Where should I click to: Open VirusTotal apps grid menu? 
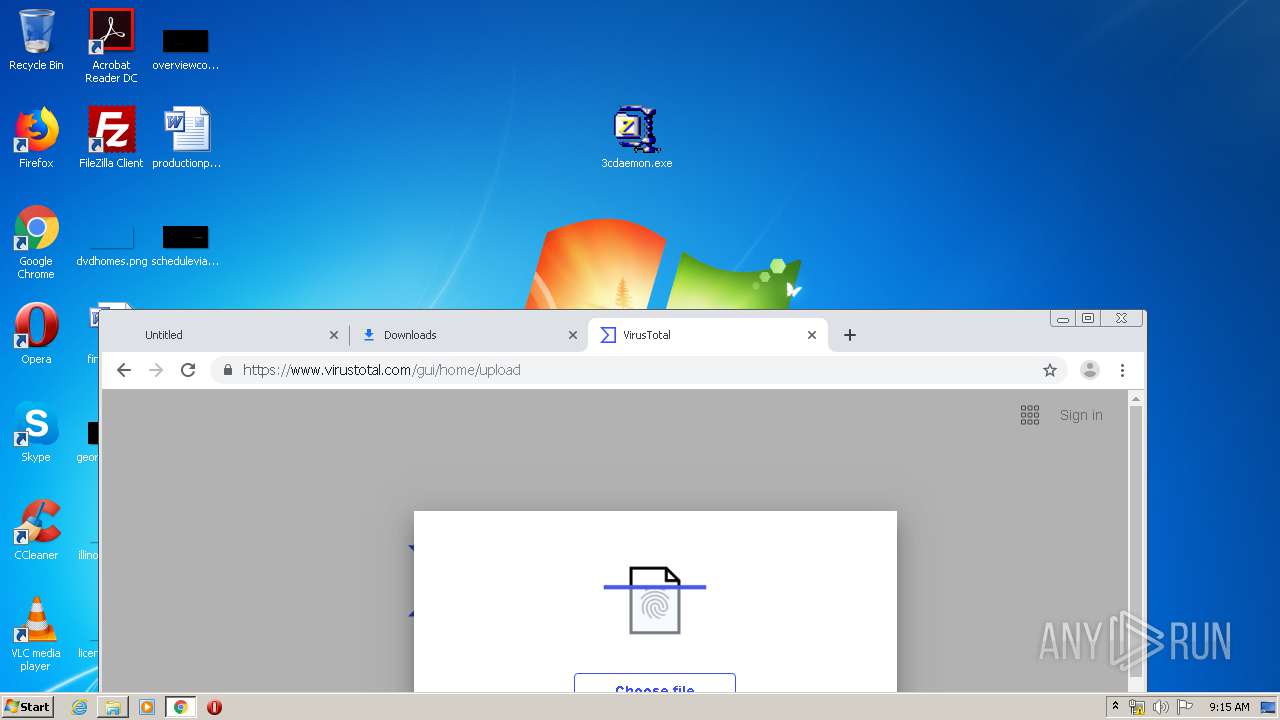(x=1030, y=415)
